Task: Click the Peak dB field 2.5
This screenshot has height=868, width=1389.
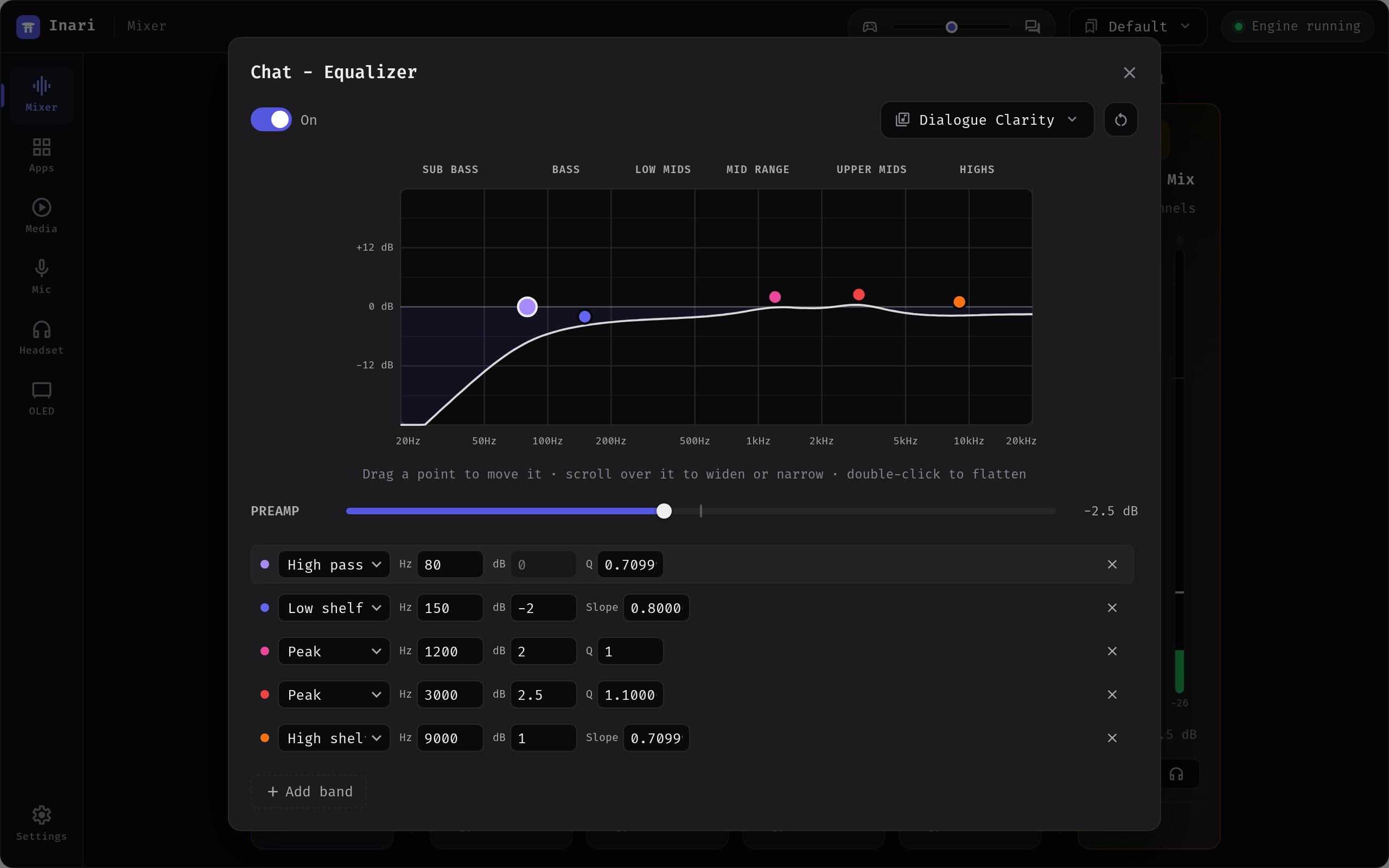Action: click(543, 694)
